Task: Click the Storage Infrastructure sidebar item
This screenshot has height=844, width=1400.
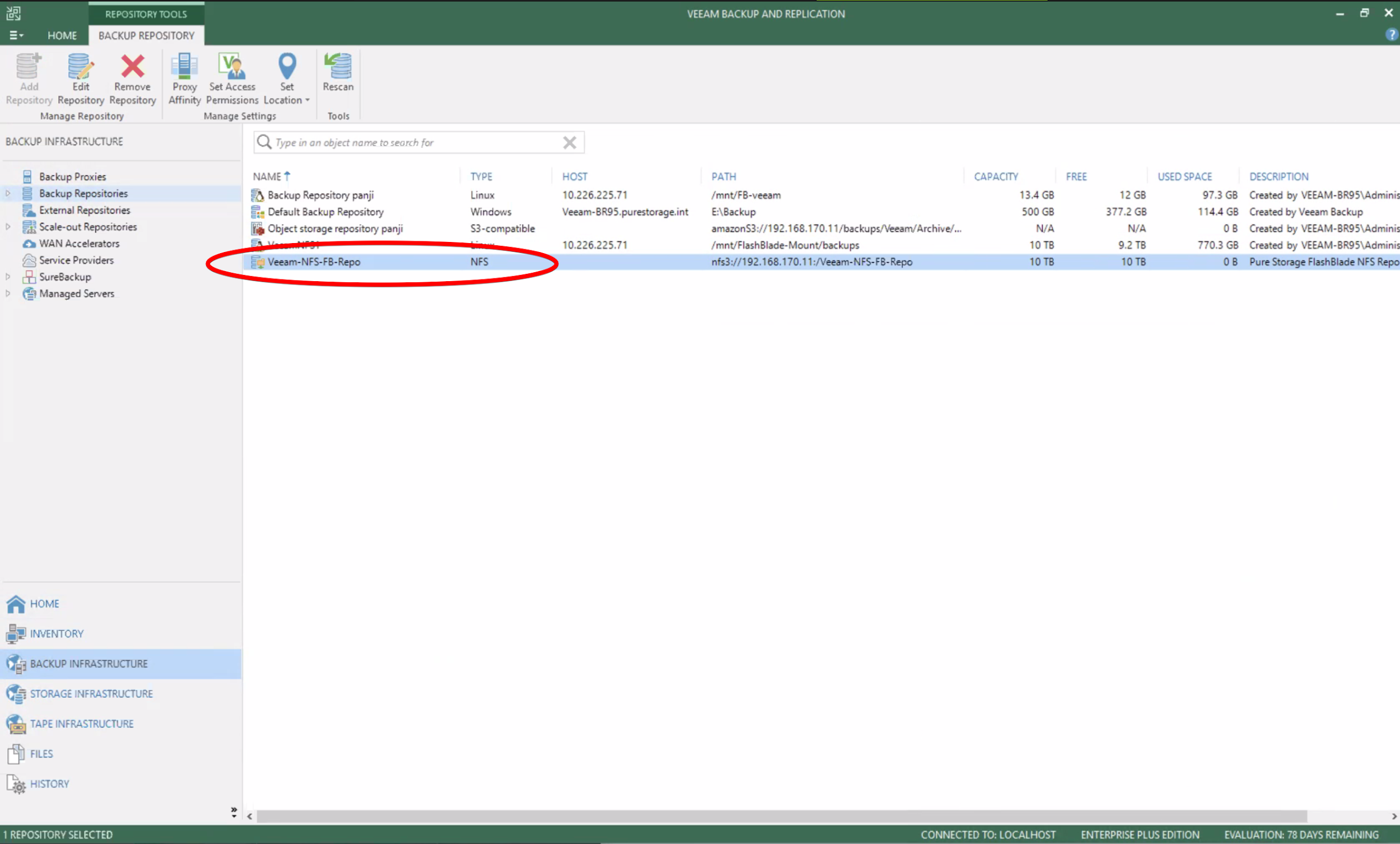Action: [91, 693]
